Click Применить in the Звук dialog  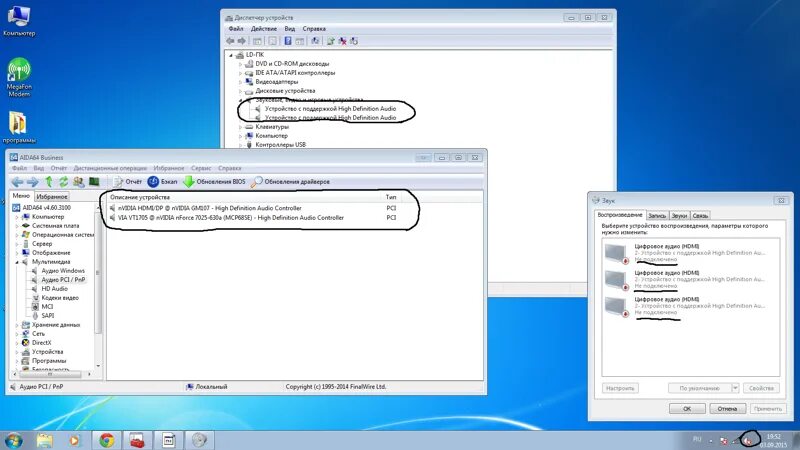click(x=767, y=409)
